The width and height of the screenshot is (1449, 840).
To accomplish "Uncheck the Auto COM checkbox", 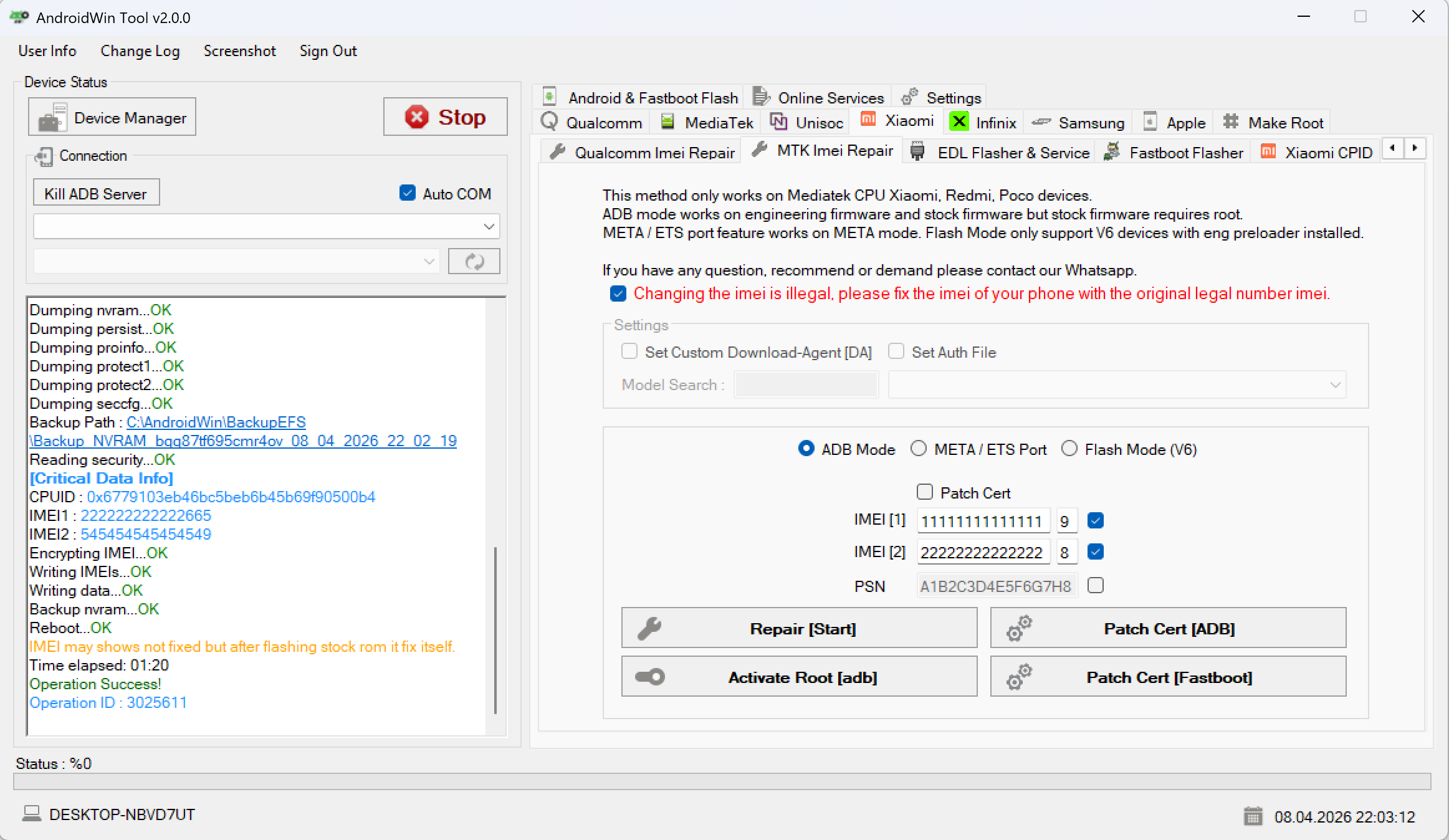I will (408, 193).
